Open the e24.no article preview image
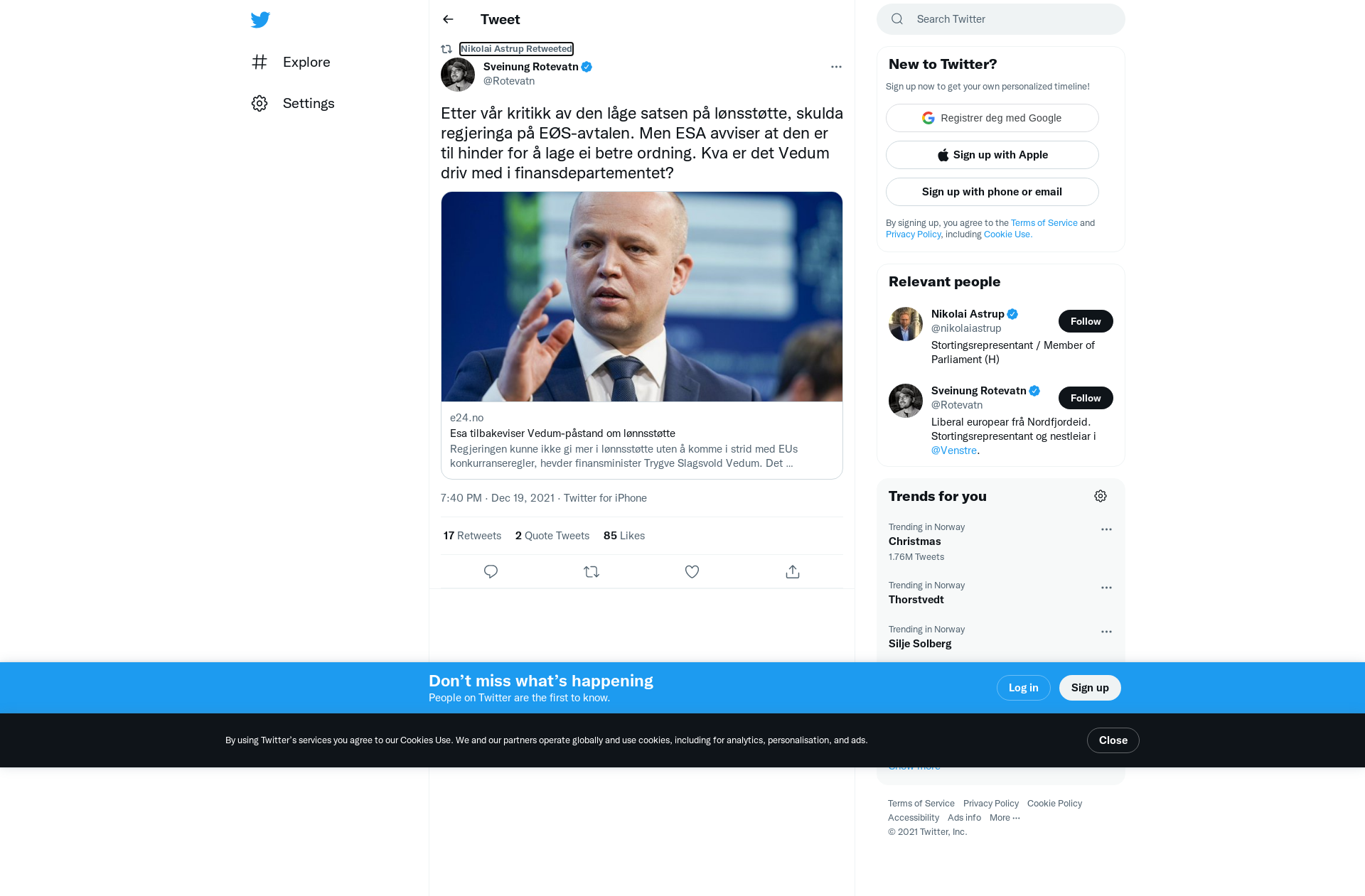The height and width of the screenshot is (896, 1365). (642, 297)
